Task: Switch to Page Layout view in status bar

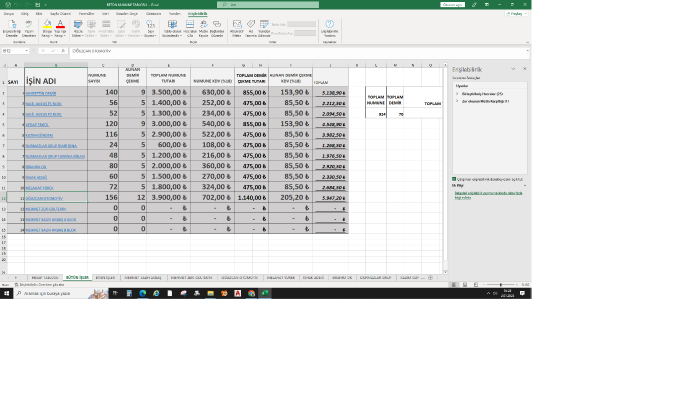Action: point(465,284)
